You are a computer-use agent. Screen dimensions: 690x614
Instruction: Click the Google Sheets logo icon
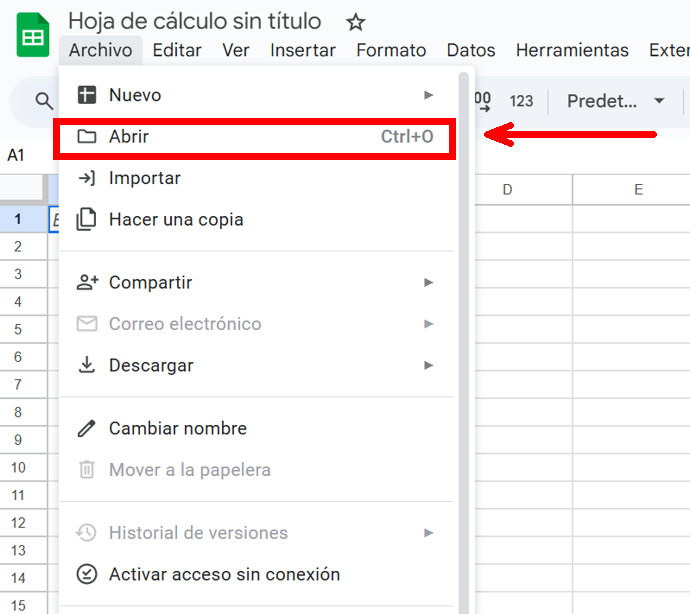[x=33, y=37]
